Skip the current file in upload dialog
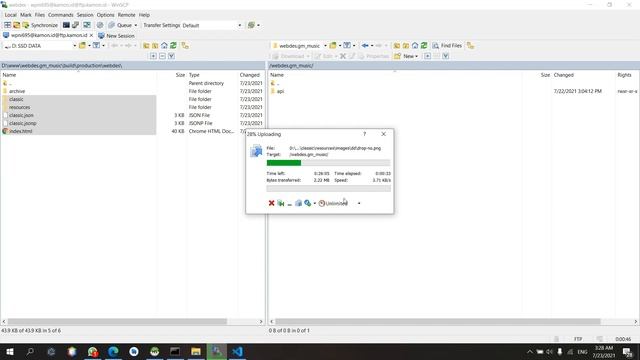 [280, 203]
